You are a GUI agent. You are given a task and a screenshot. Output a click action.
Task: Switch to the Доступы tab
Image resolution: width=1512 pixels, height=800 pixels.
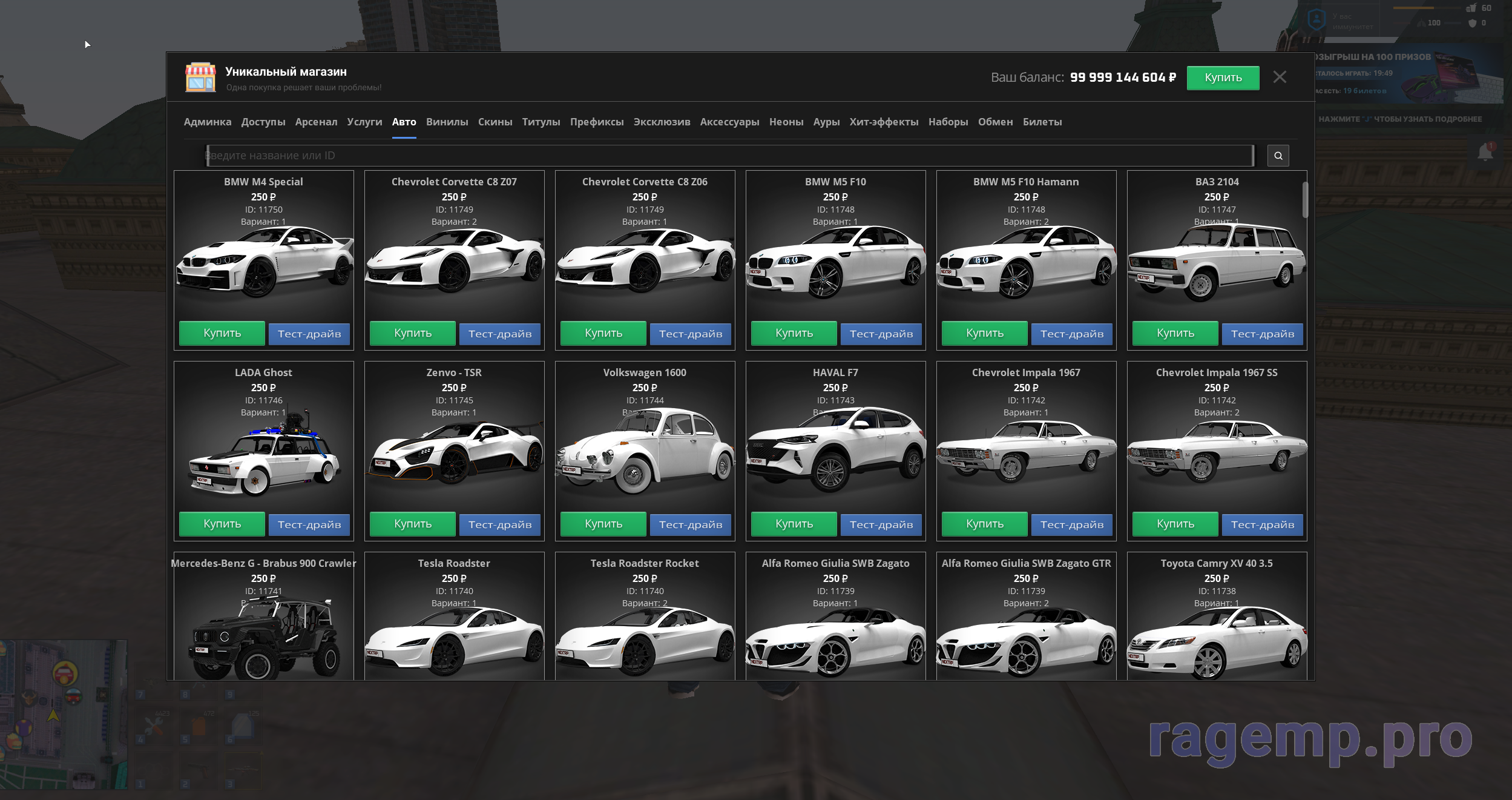[x=263, y=122]
